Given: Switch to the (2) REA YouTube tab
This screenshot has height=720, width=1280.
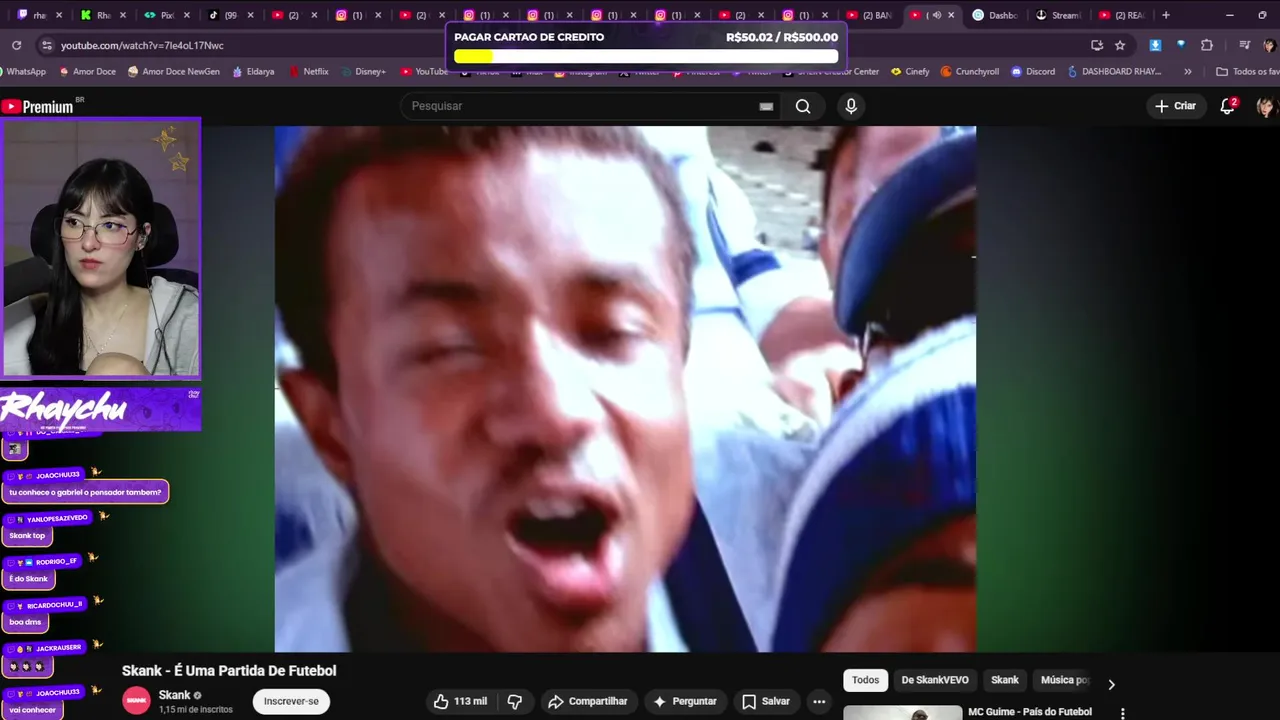Looking at the screenshot, I should [x=1122, y=15].
